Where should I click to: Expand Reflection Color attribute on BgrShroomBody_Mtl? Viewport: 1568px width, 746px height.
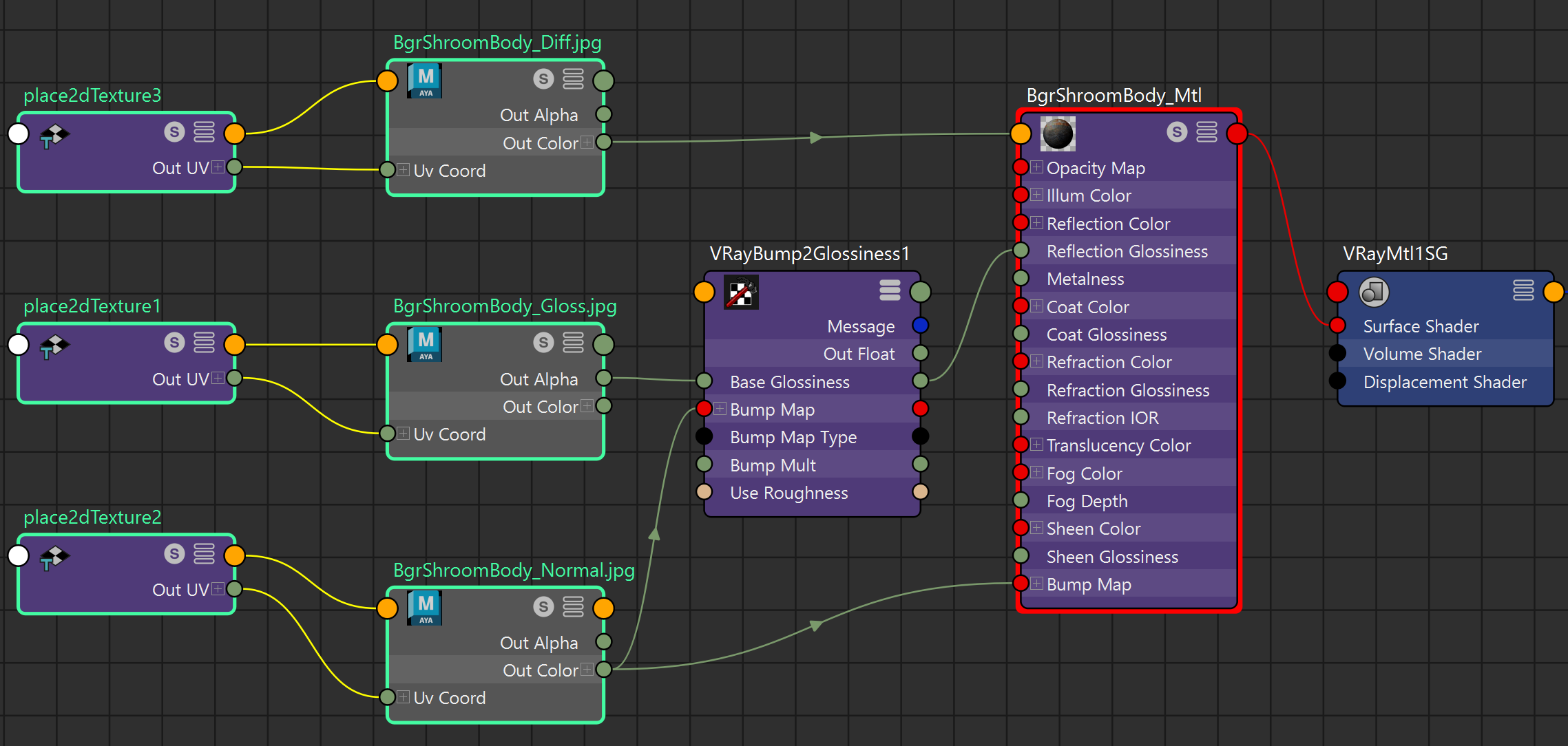coord(1037,223)
